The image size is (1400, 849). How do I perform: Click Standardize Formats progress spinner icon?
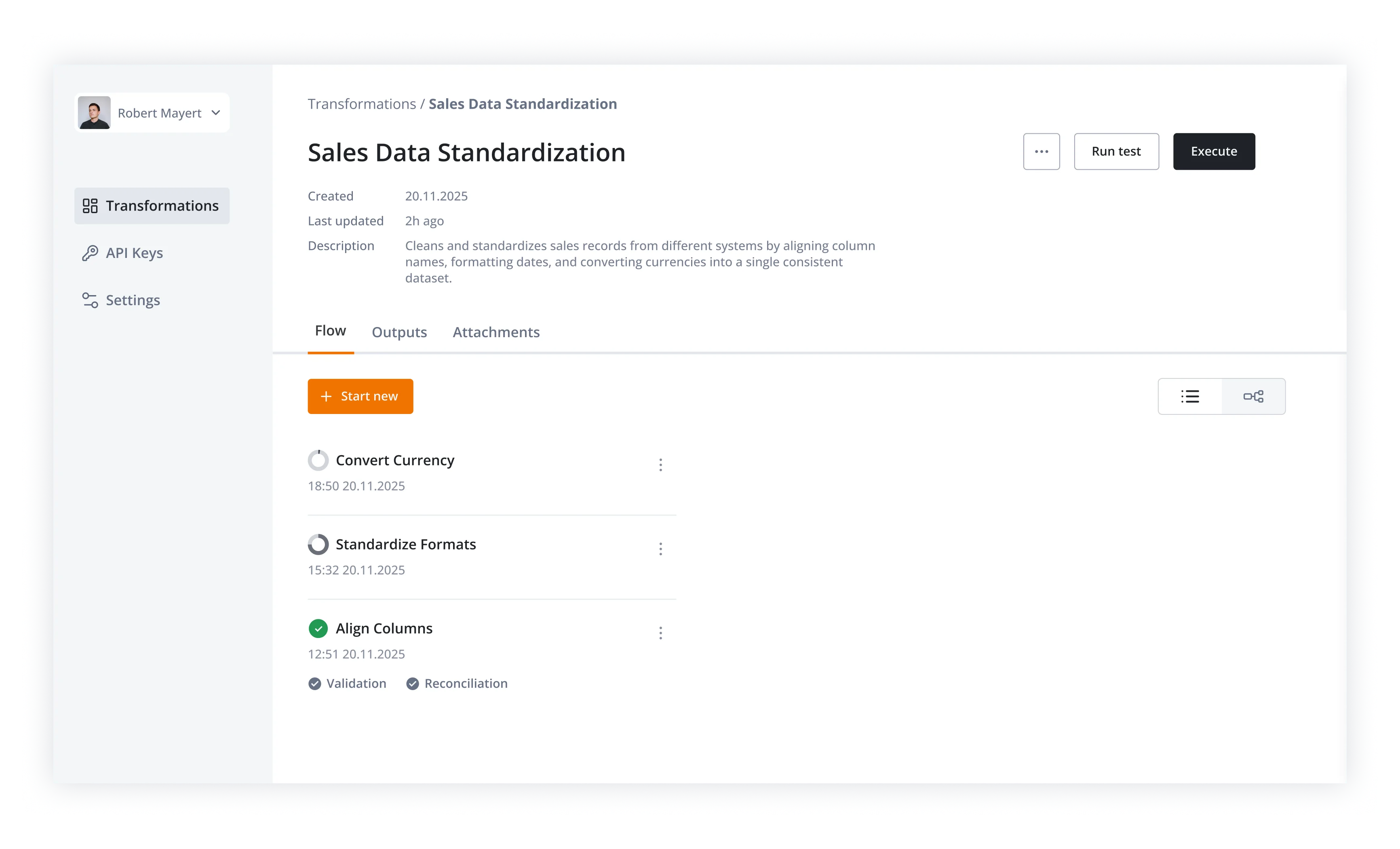pyautogui.click(x=318, y=545)
